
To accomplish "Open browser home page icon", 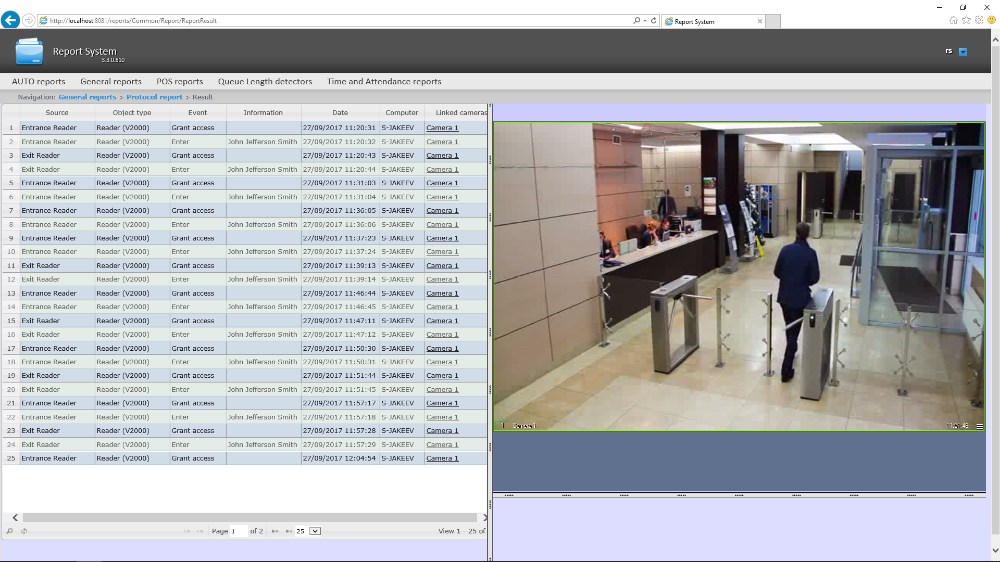I will tap(954, 20).
